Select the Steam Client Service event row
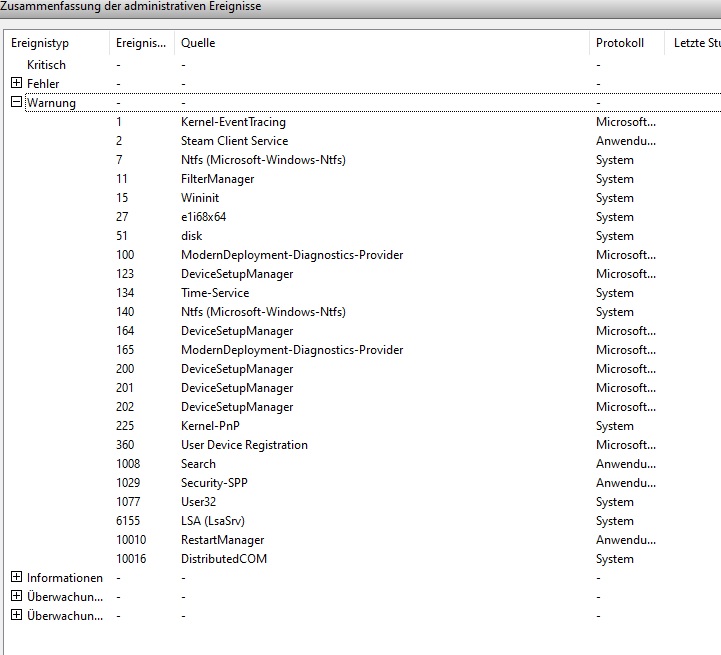Screen dimensions: 721x655 362,141
